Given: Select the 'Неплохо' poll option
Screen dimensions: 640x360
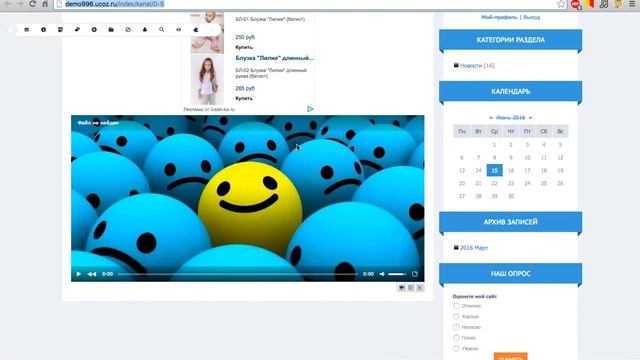Looking at the screenshot, I should pyautogui.click(x=456, y=327).
